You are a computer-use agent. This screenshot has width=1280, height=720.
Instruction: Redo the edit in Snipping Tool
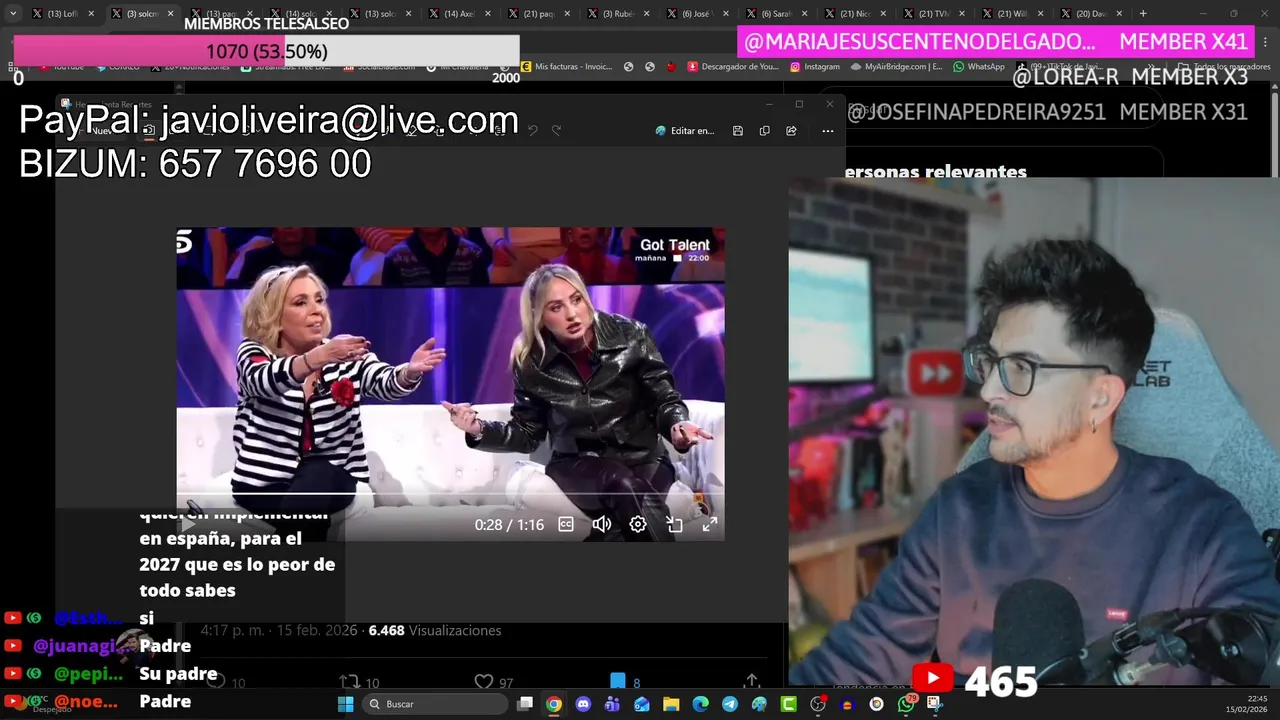557,130
